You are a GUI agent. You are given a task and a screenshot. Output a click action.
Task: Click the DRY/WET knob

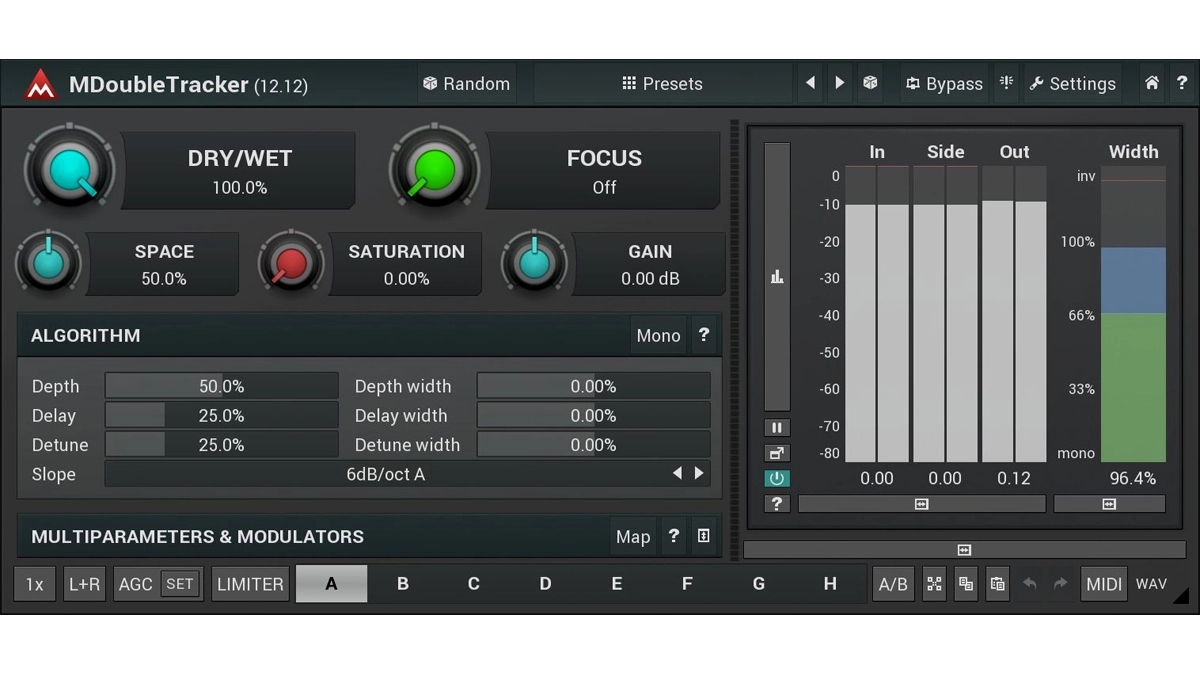tap(69, 170)
